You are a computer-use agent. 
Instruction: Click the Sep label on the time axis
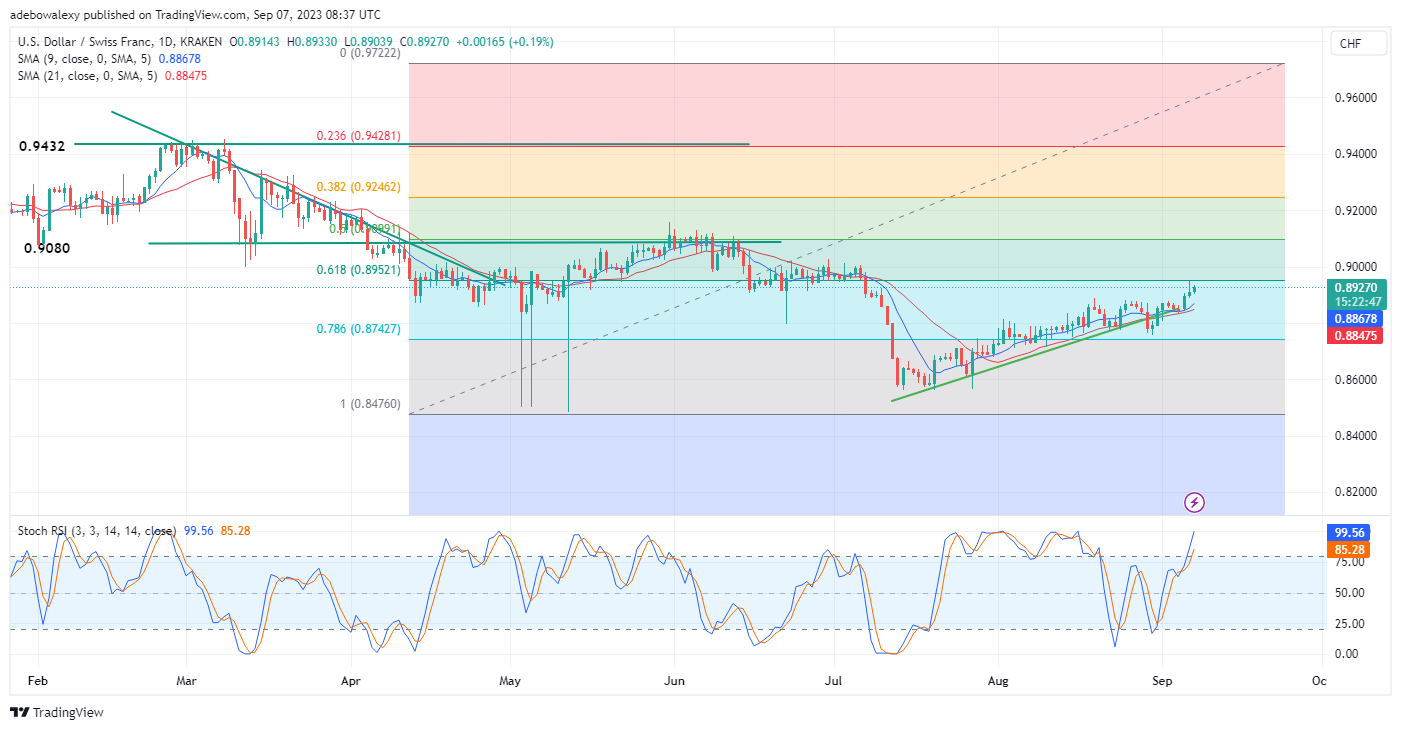tap(1161, 681)
